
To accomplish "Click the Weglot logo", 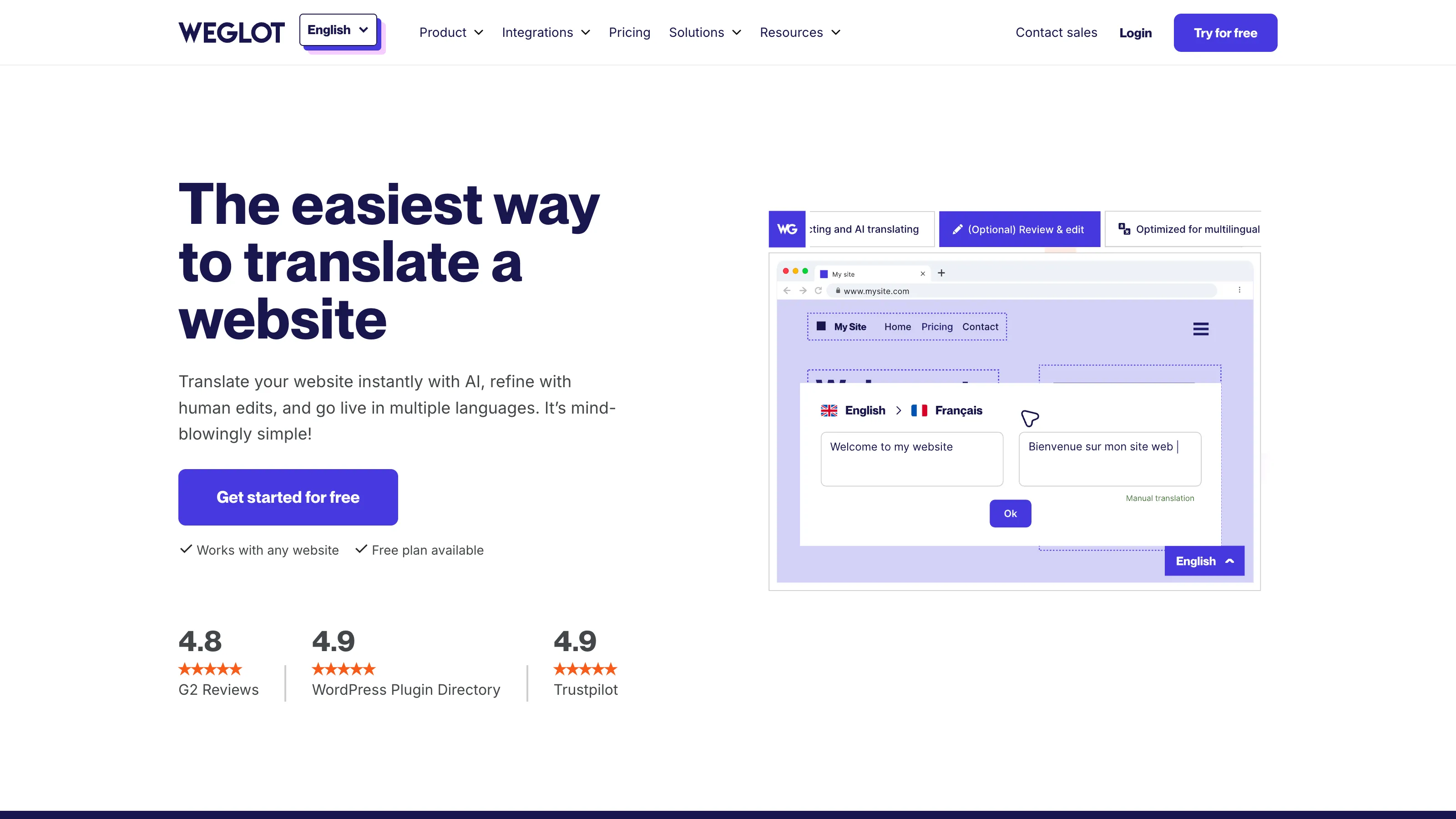I will [231, 32].
